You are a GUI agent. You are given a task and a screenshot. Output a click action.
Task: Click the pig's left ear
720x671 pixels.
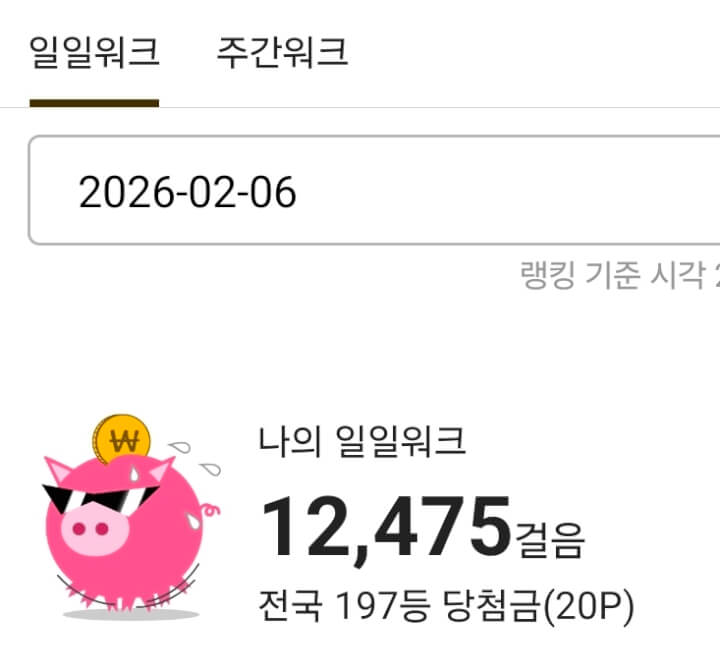[57, 469]
